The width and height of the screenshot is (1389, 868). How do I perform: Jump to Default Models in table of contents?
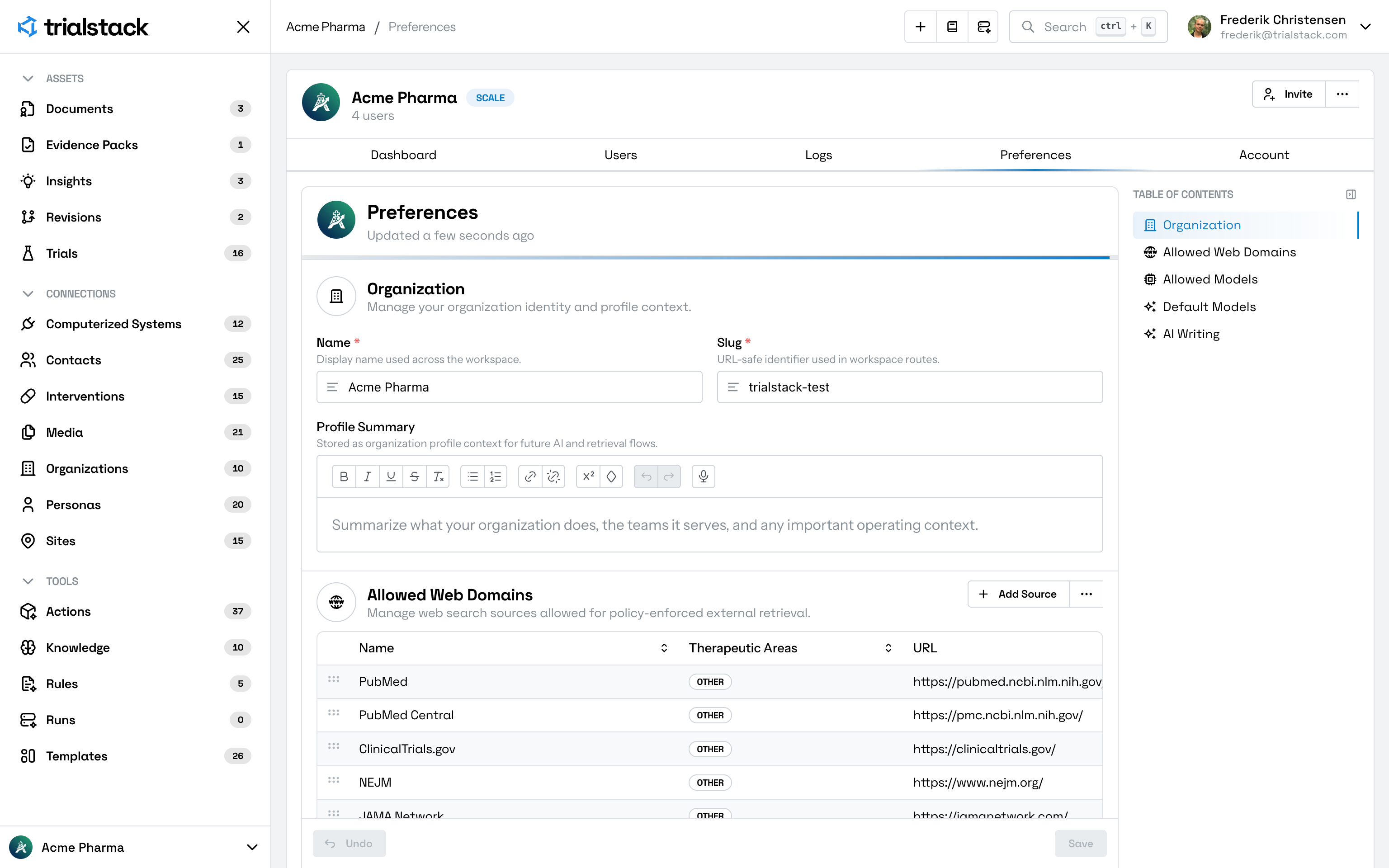tap(1209, 307)
